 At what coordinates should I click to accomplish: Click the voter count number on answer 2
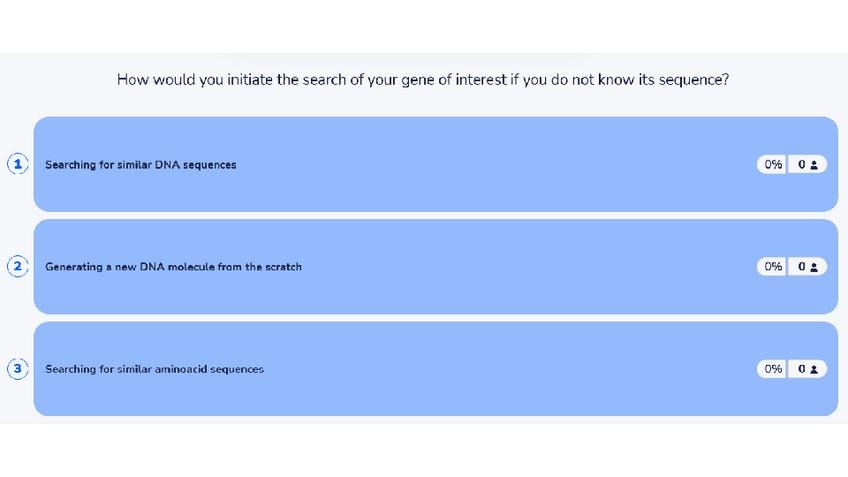click(x=802, y=267)
